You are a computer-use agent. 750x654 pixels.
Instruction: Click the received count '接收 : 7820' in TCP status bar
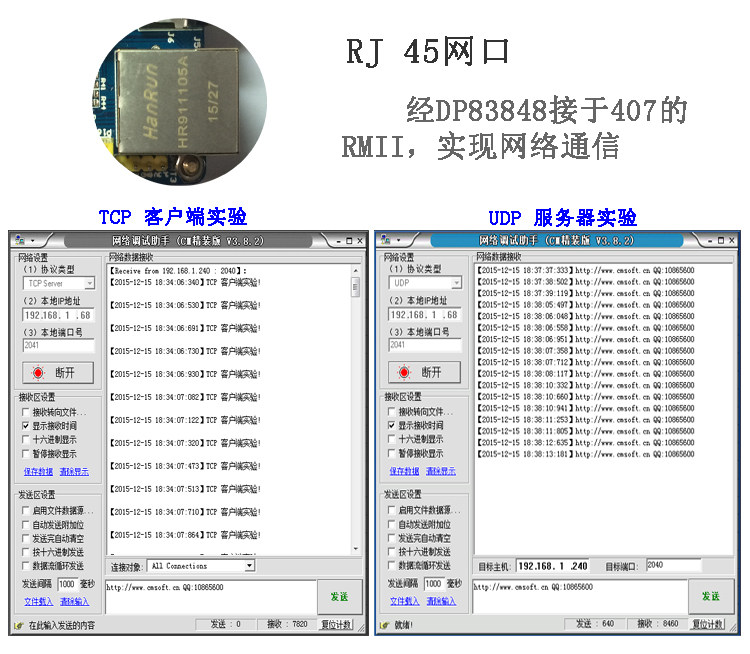click(287, 624)
